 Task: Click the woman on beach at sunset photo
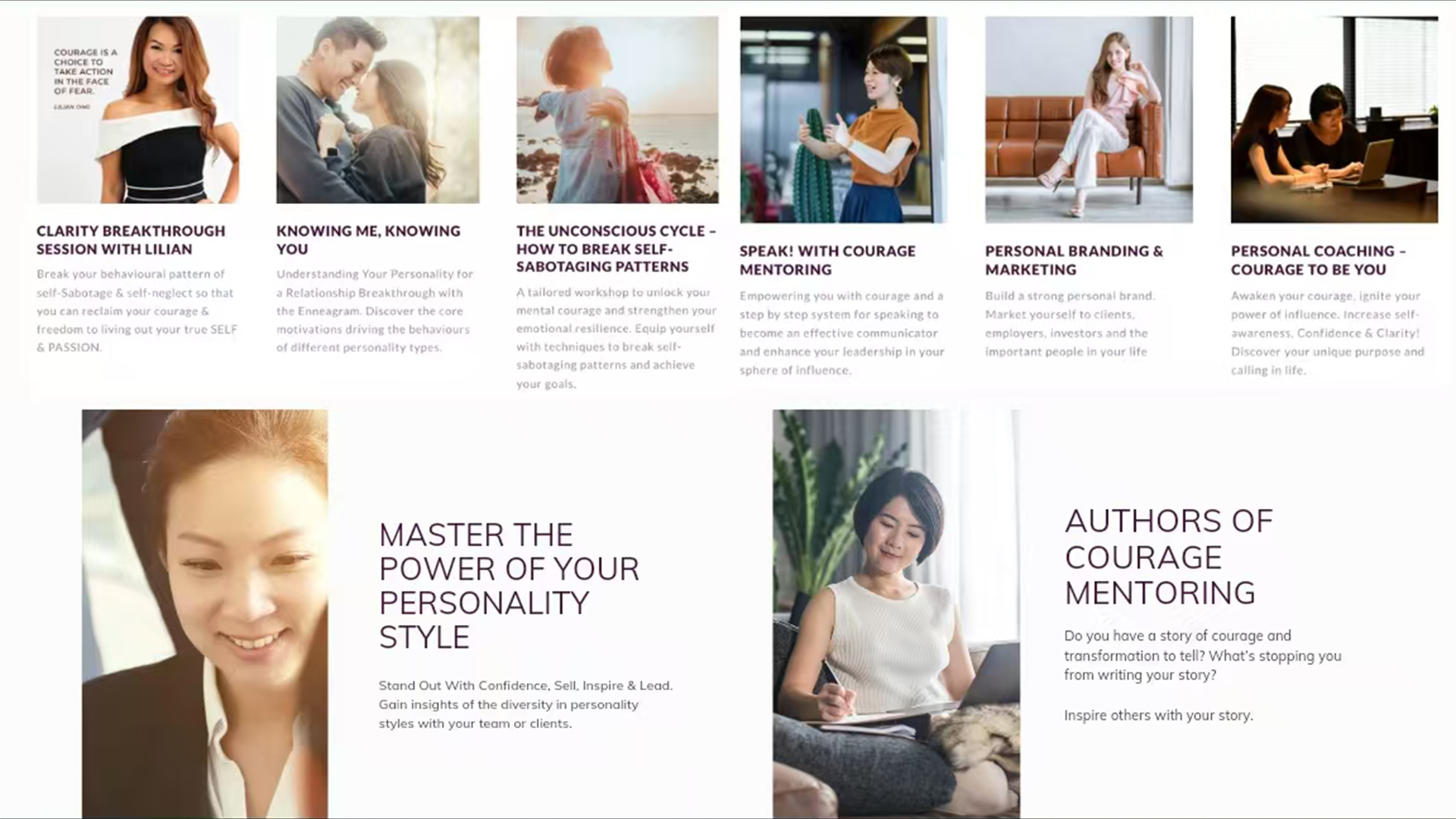[617, 110]
